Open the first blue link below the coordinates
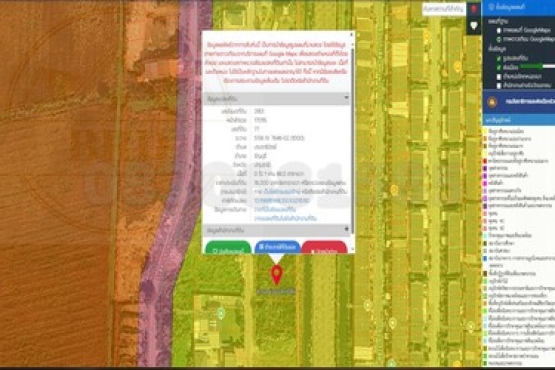 [x=275, y=209]
